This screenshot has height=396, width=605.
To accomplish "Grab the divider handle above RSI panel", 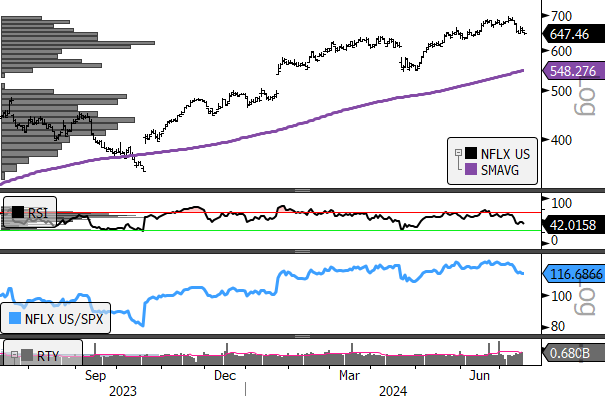I will point(302,190).
